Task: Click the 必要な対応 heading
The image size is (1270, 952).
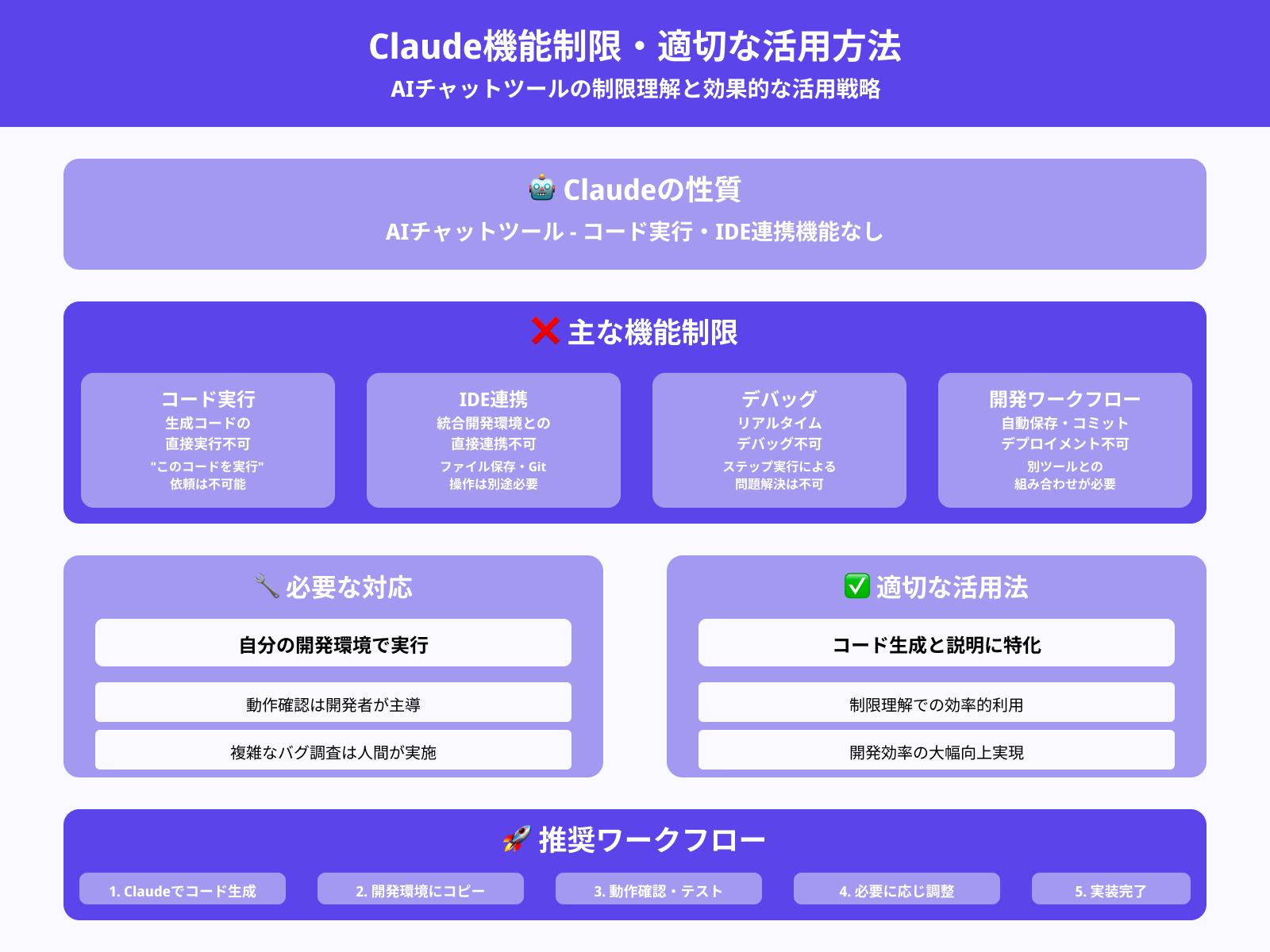Action: [x=349, y=587]
